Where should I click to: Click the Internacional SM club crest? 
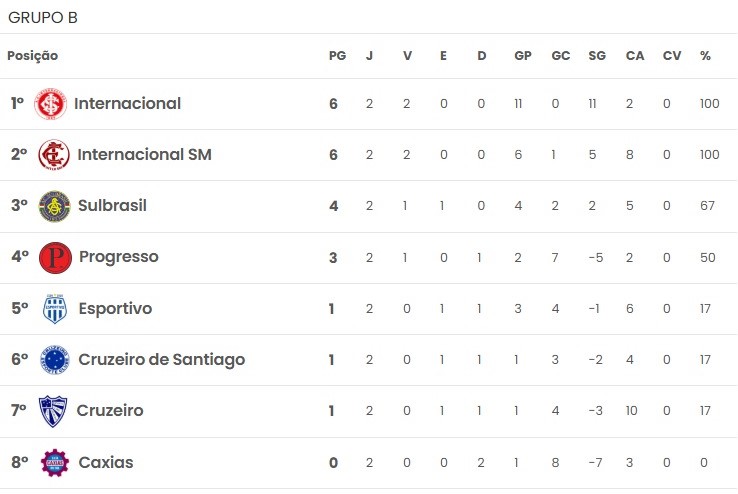pos(54,154)
